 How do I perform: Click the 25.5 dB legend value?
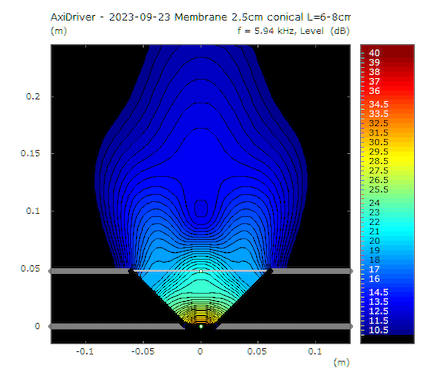pyautogui.click(x=378, y=190)
